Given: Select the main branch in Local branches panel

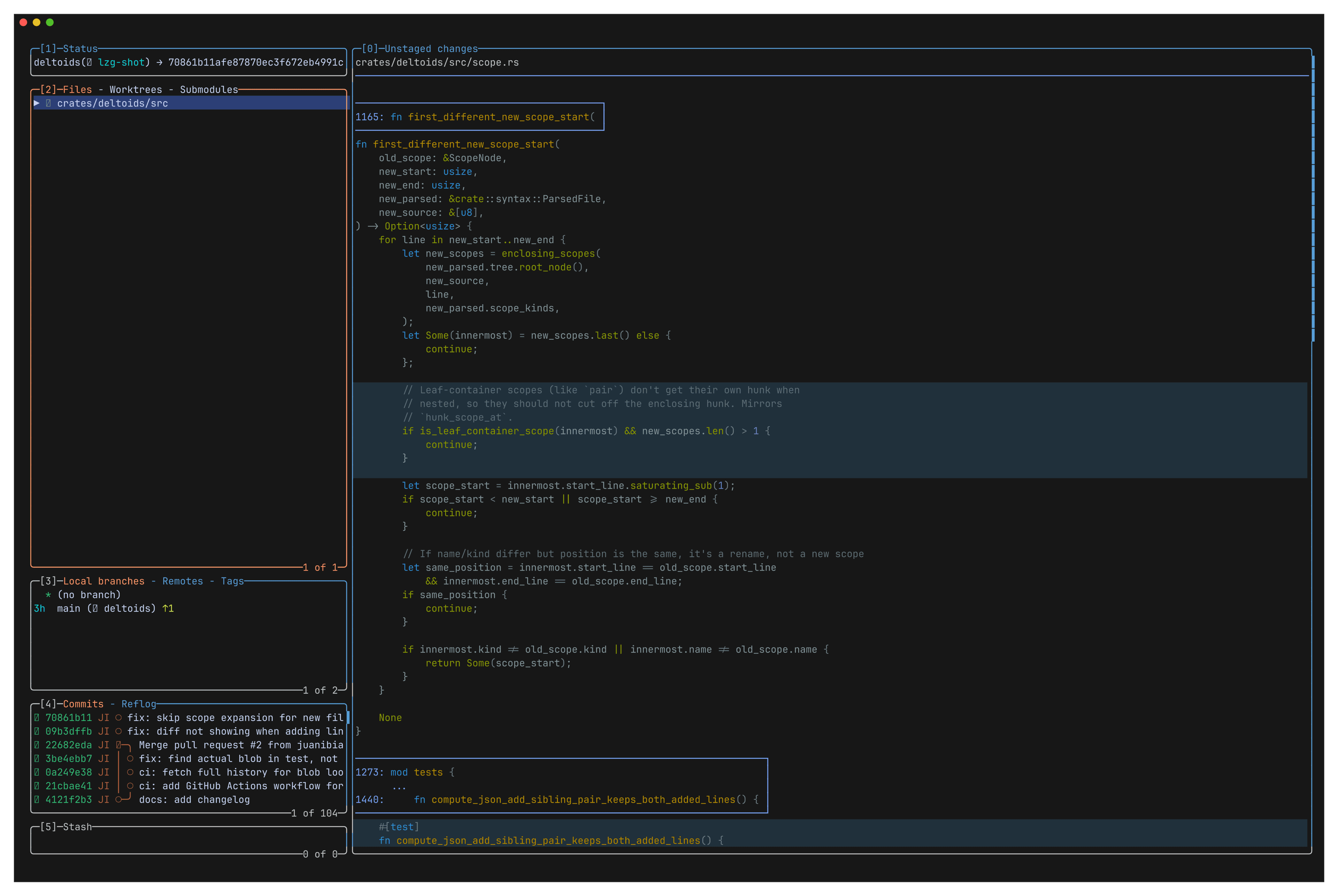Looking at the screenshot, I should [69, 608].
